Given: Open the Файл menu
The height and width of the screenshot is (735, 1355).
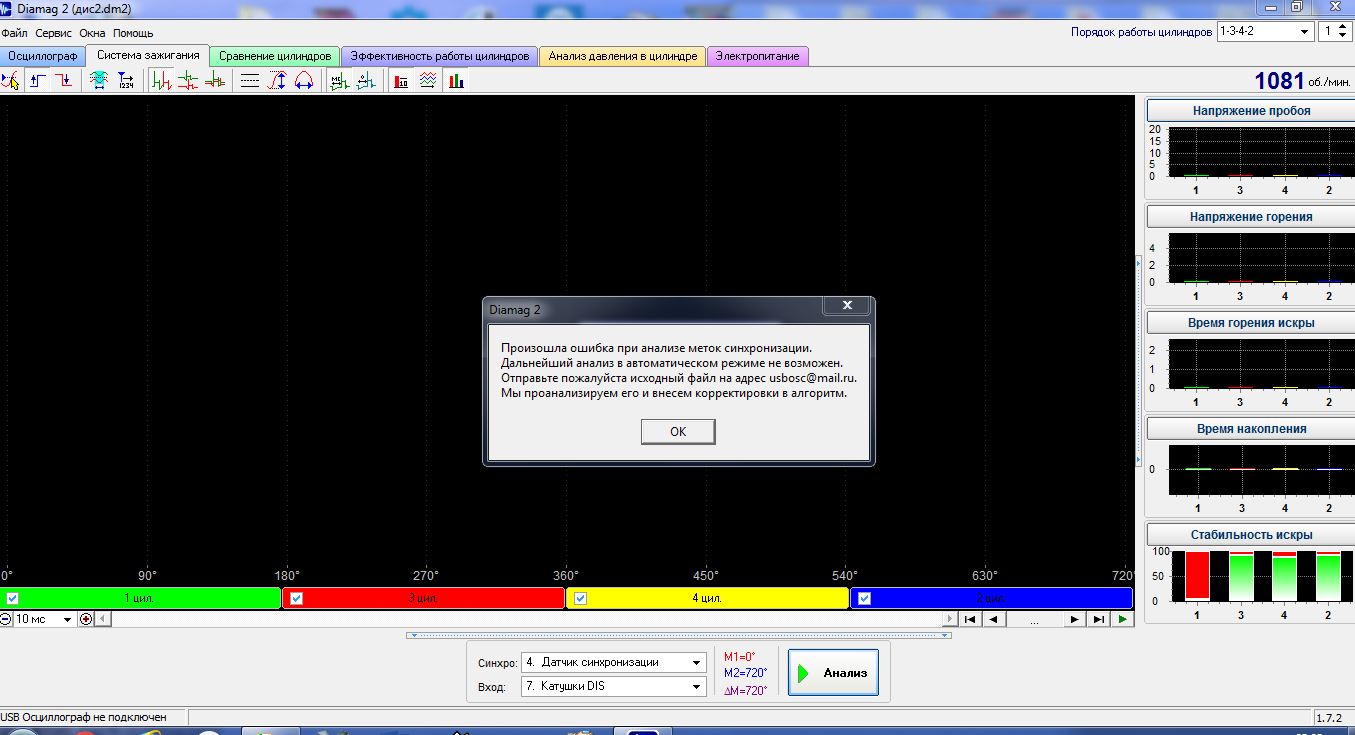Looking at the screenshot, I should pyautogui.click(x=15, y=33).
